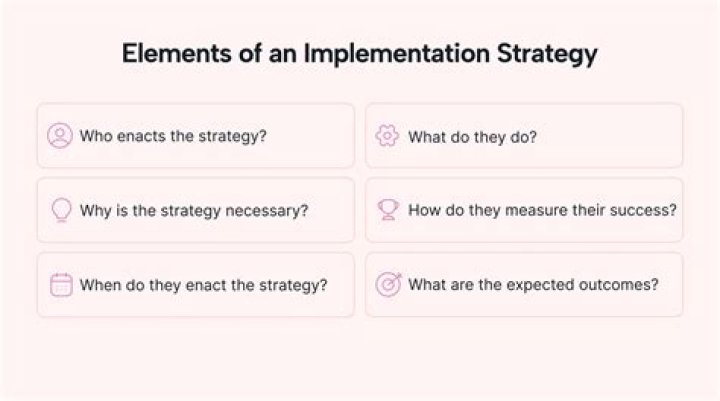Select the lightbulb icon
Screen dimensions: 720x401
click(x=61, y=210)
